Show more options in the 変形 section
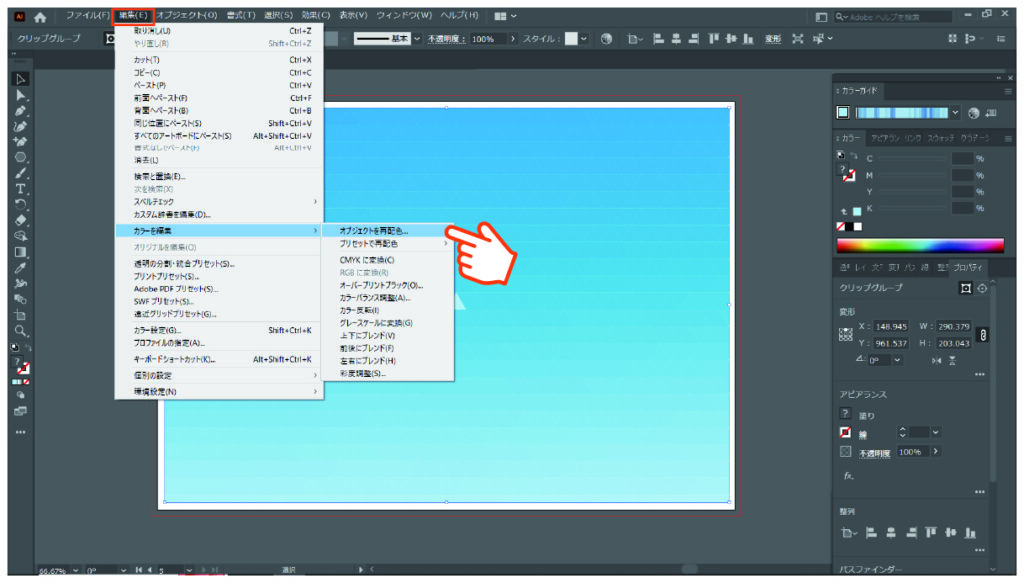 coord(980,375)
